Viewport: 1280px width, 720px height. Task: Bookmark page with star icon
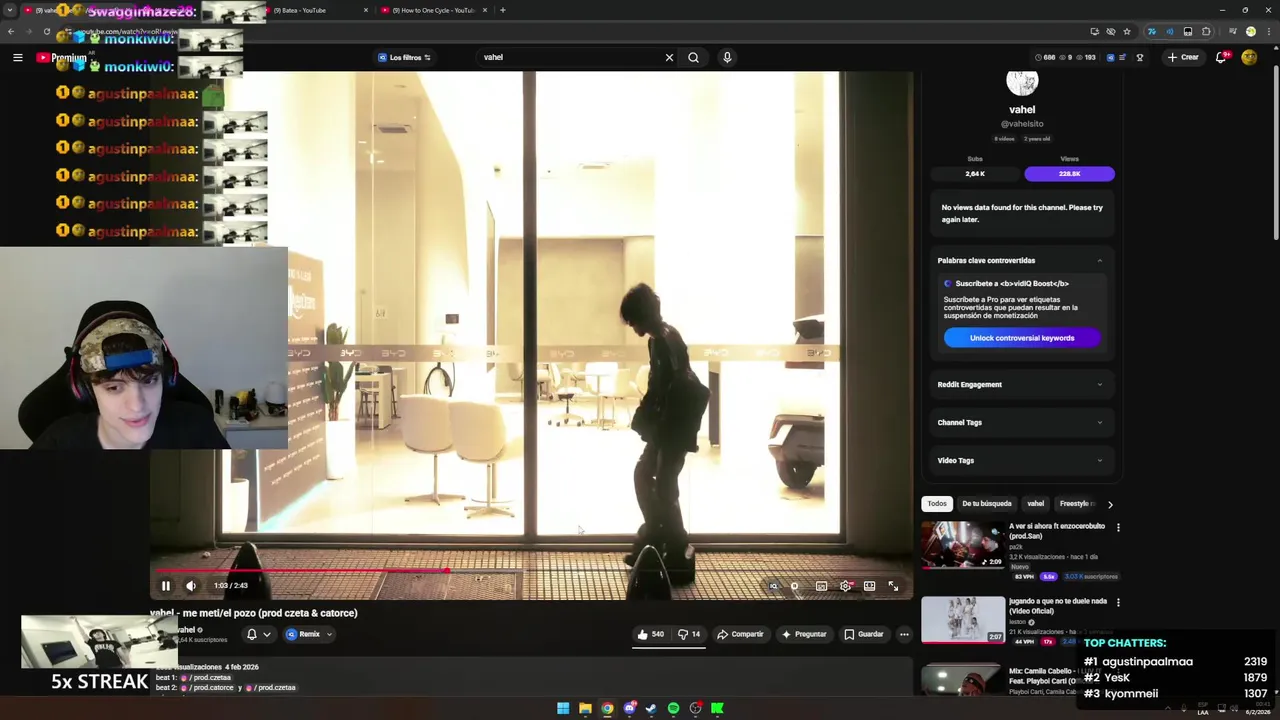pos(1127,32)
